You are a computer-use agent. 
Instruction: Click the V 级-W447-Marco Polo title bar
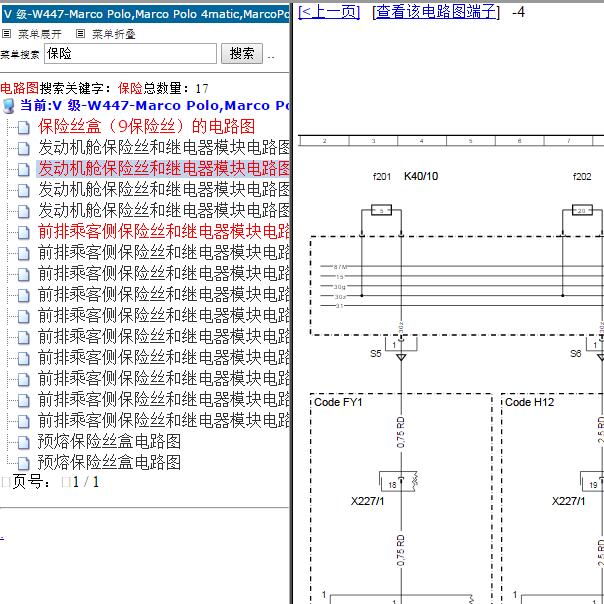click(x=146, y=14)
